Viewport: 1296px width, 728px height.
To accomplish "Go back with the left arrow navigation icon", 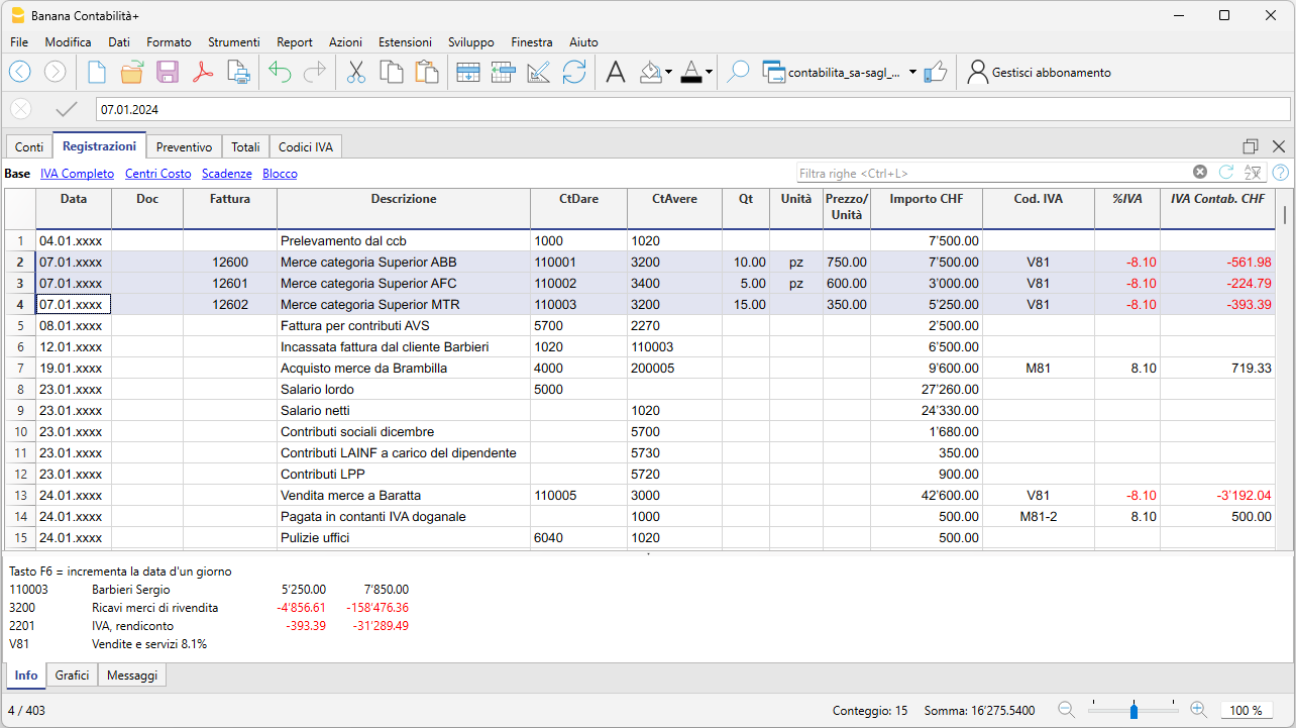I will 20,72.
